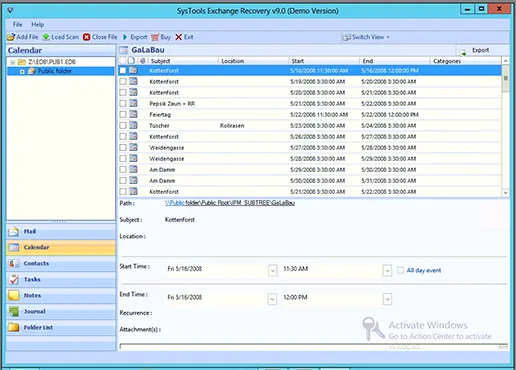The height and width of the screenshot is (370, 516).
Task: Open the End Time 12:00 PM dropdown
Action: pyautogui.click(x=387, y=299)
